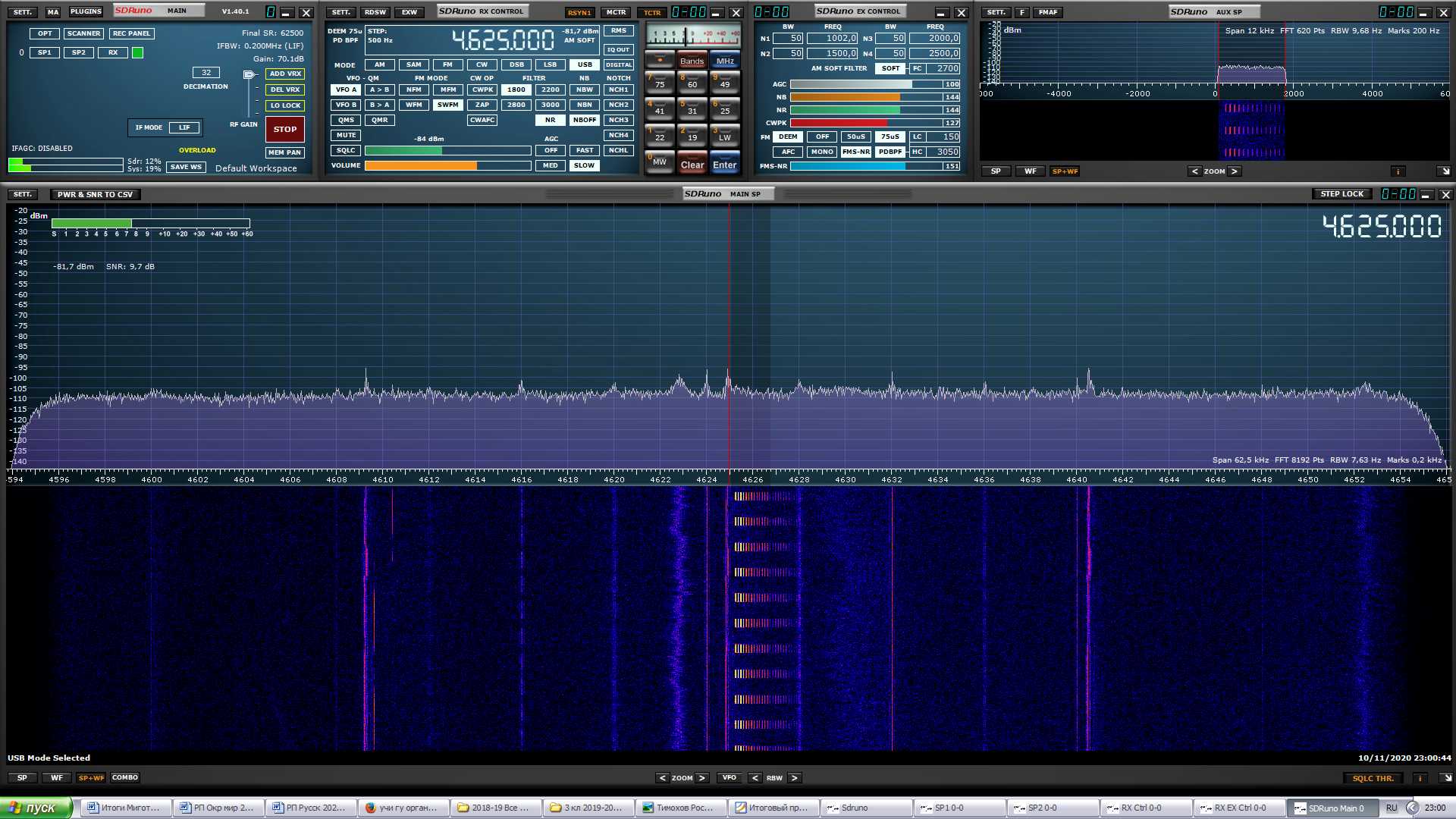Click the keypad key with orange dot
Viewport: 1456px width, 819px height.
click(660, 60)
